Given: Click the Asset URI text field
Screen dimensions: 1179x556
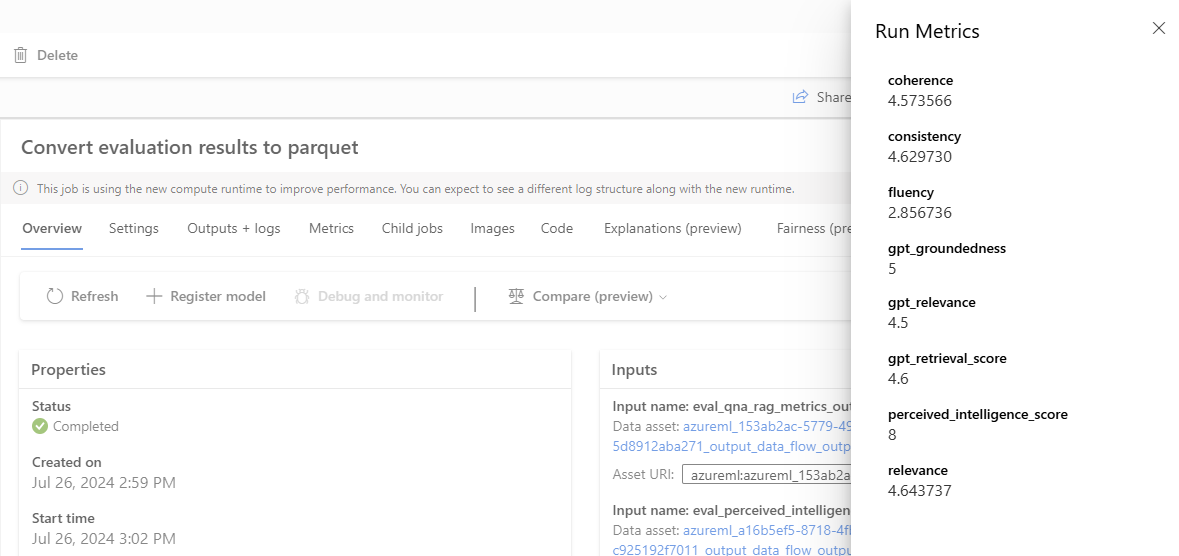Looking at the screenshot, I should point(766,475).
